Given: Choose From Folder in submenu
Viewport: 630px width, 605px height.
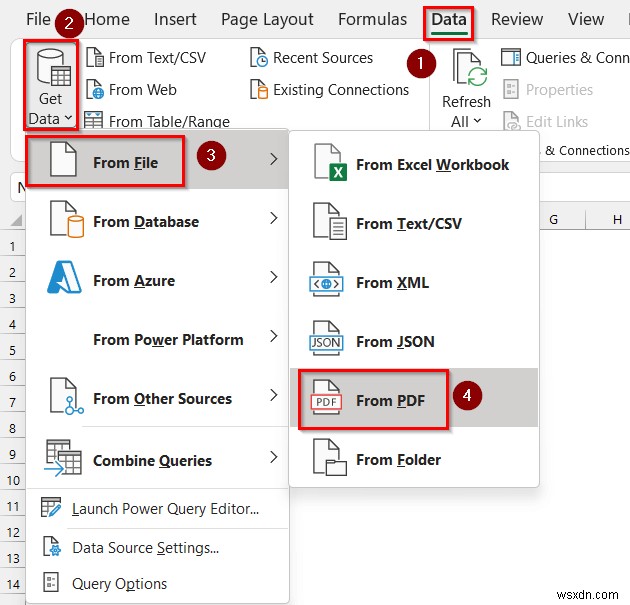Looking at the screenshot, I should pyautogui.click(x=414, y=459).
